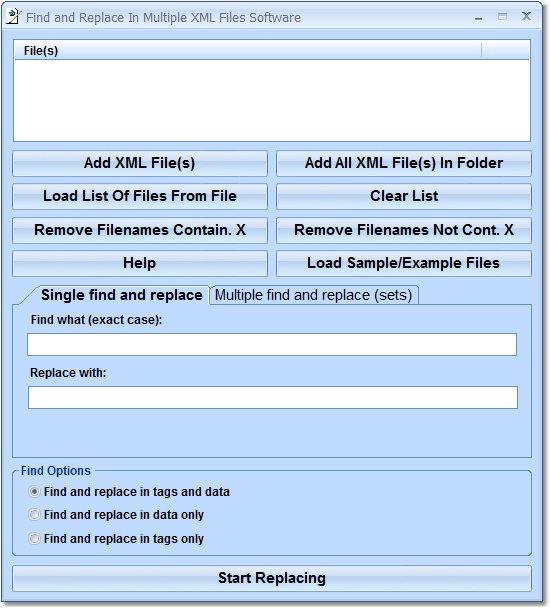The height and width of the screenshot is (609, 550).
Task: Switch to Multiple find and replace (sets) tab
Action: tap(313, 295)
